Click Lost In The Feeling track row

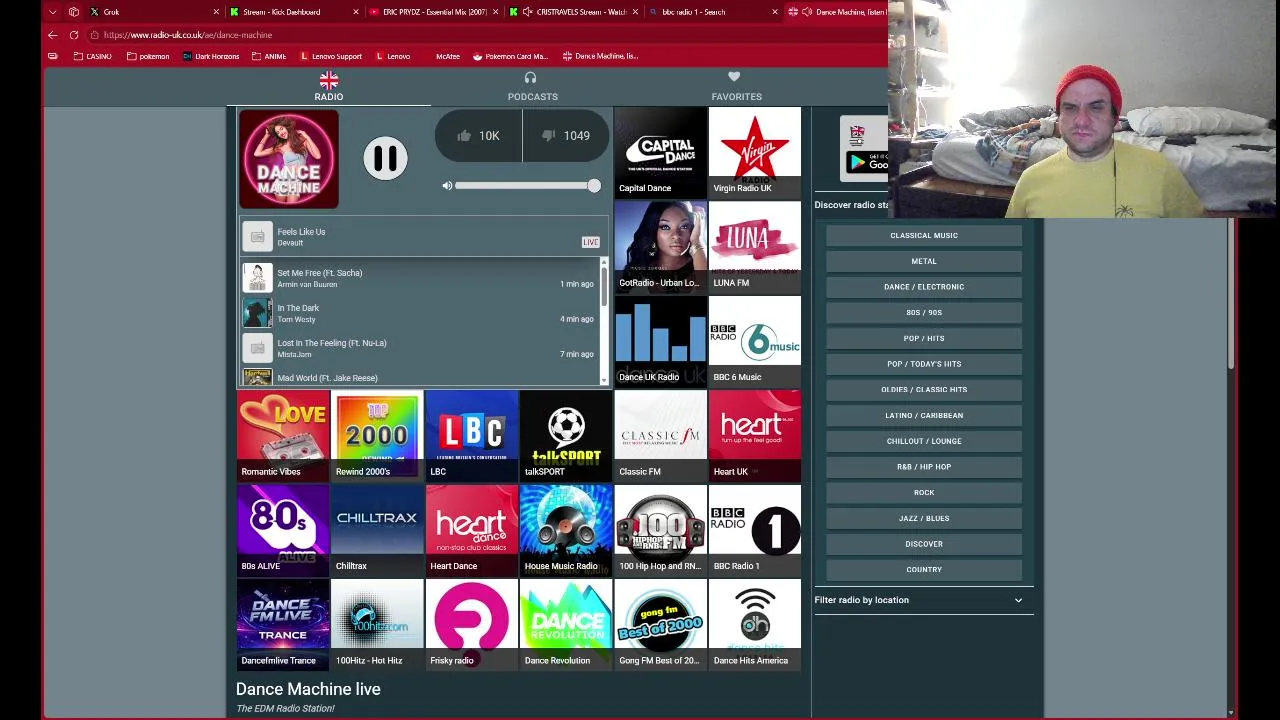click(419, 348)
